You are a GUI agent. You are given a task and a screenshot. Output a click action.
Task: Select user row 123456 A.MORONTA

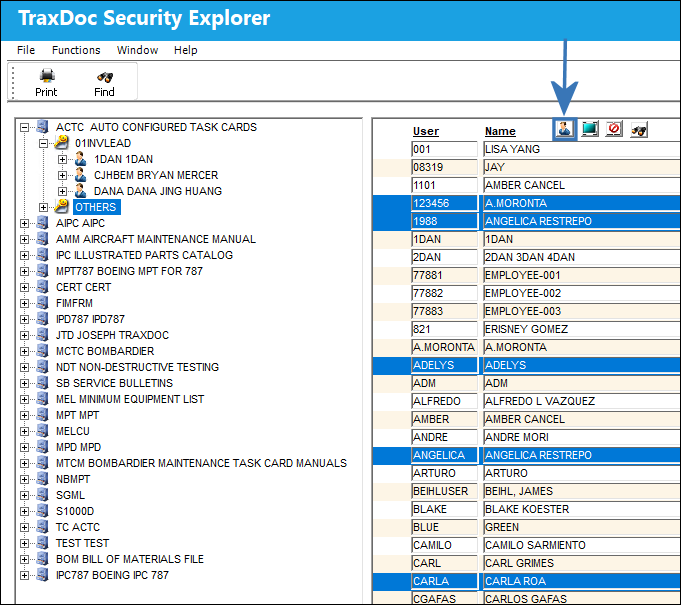tap(526, 203)
